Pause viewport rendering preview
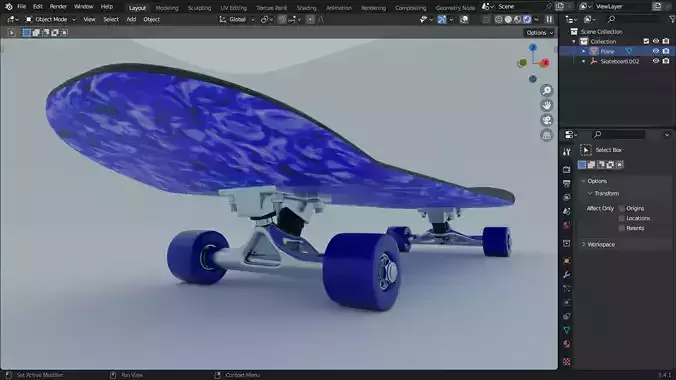This screenshot has width=676, height=380. [549, 19]
